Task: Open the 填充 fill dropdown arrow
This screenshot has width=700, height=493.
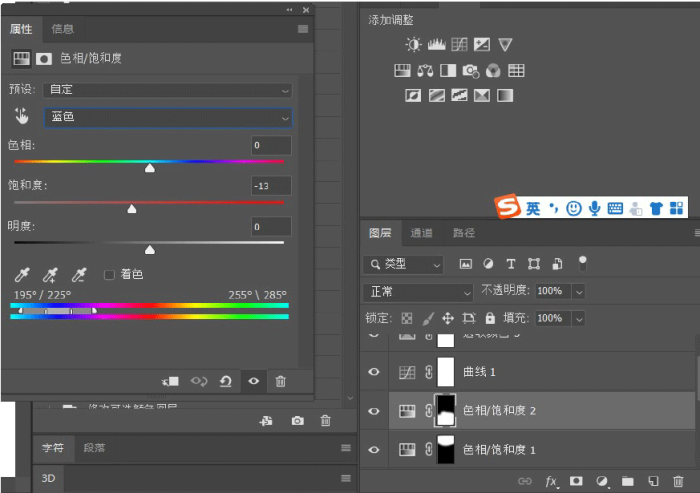Action: point(579,319)
